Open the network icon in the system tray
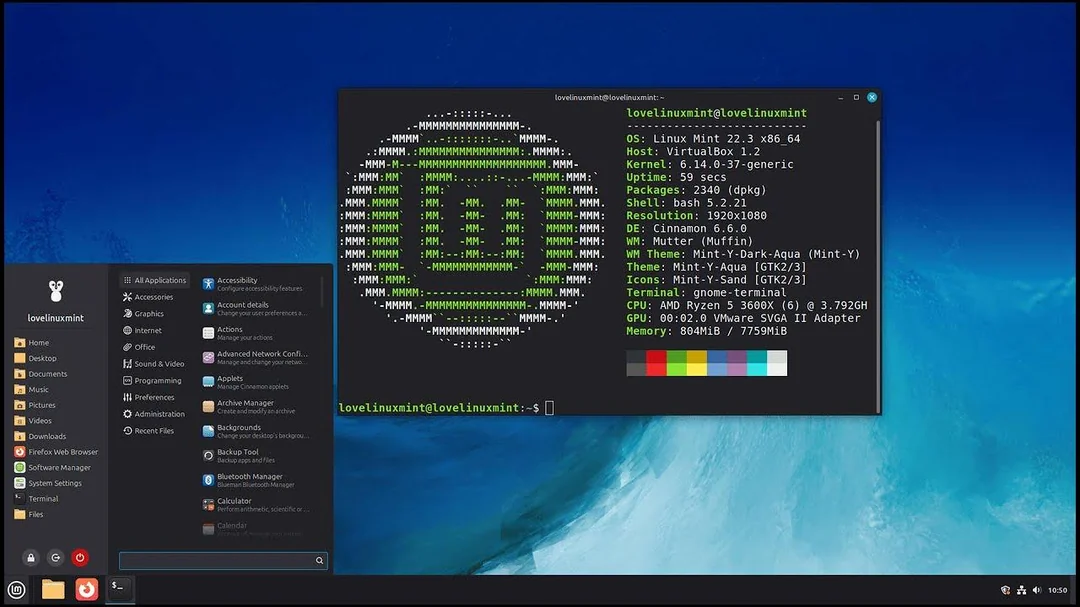This screenshot has height=607, width=1080. [x=1021, y=589]
